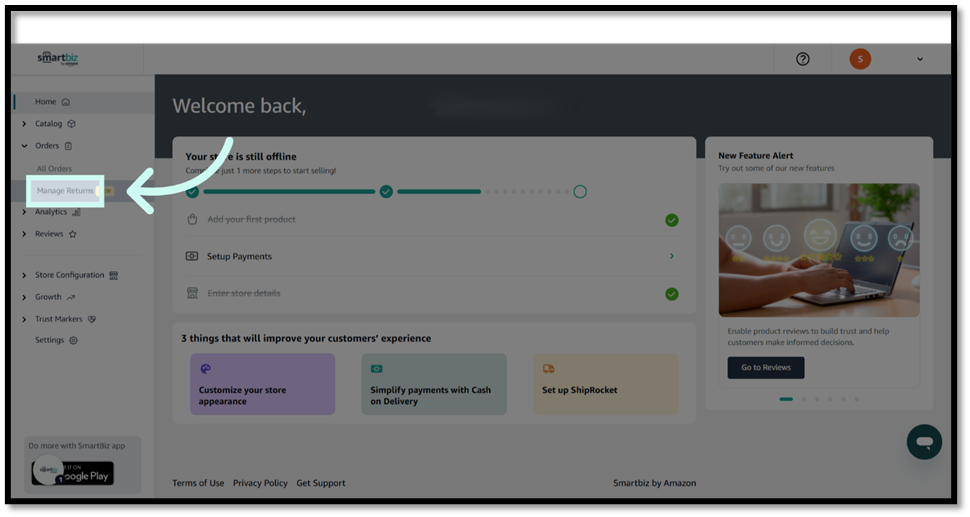Screen dimensions: 970x517
Task: Select the second carousel indicator dot
Action: [x=802, y=399]
